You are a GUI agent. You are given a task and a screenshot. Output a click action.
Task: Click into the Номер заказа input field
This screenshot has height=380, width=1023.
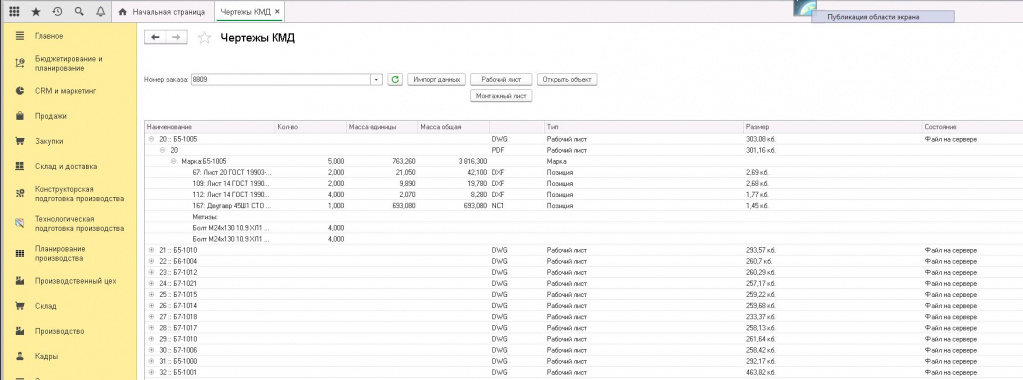281,80
